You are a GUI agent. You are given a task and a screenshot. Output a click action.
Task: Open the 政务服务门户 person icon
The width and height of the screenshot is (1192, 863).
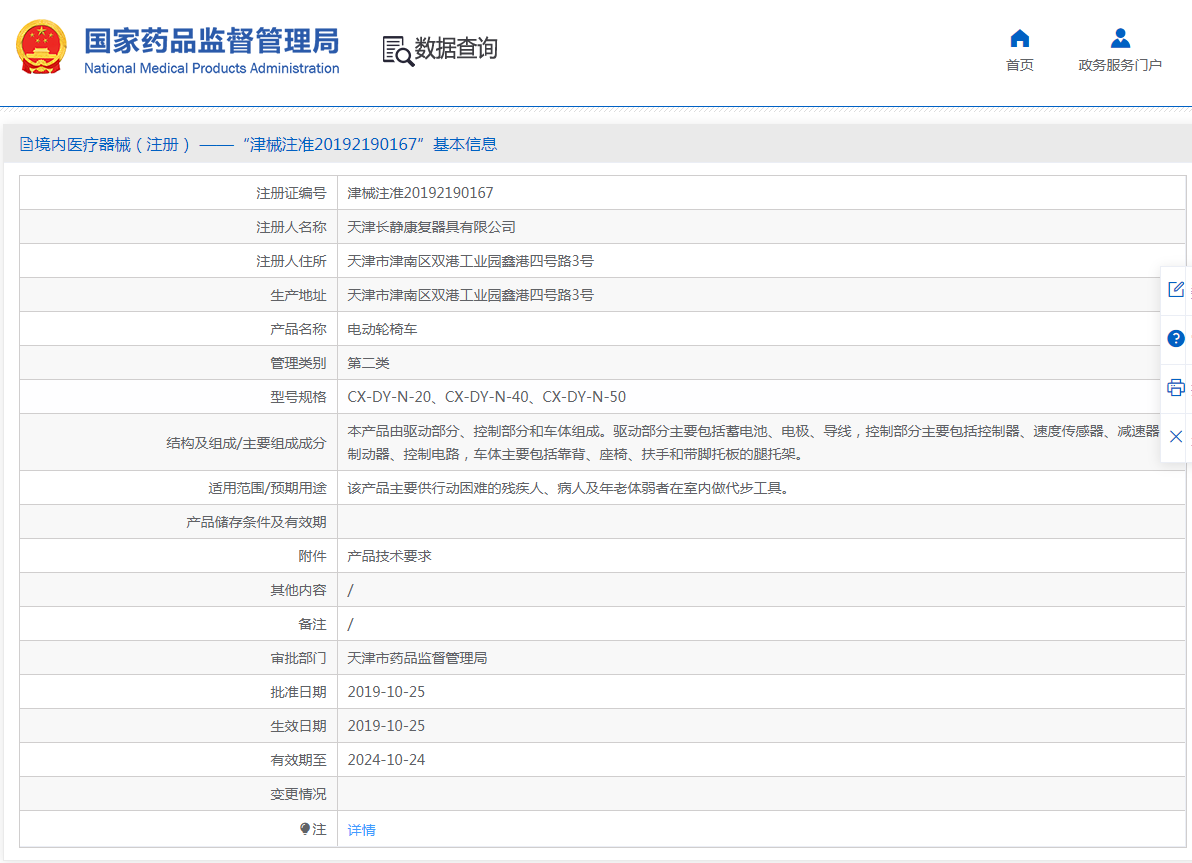(1120, 38)
